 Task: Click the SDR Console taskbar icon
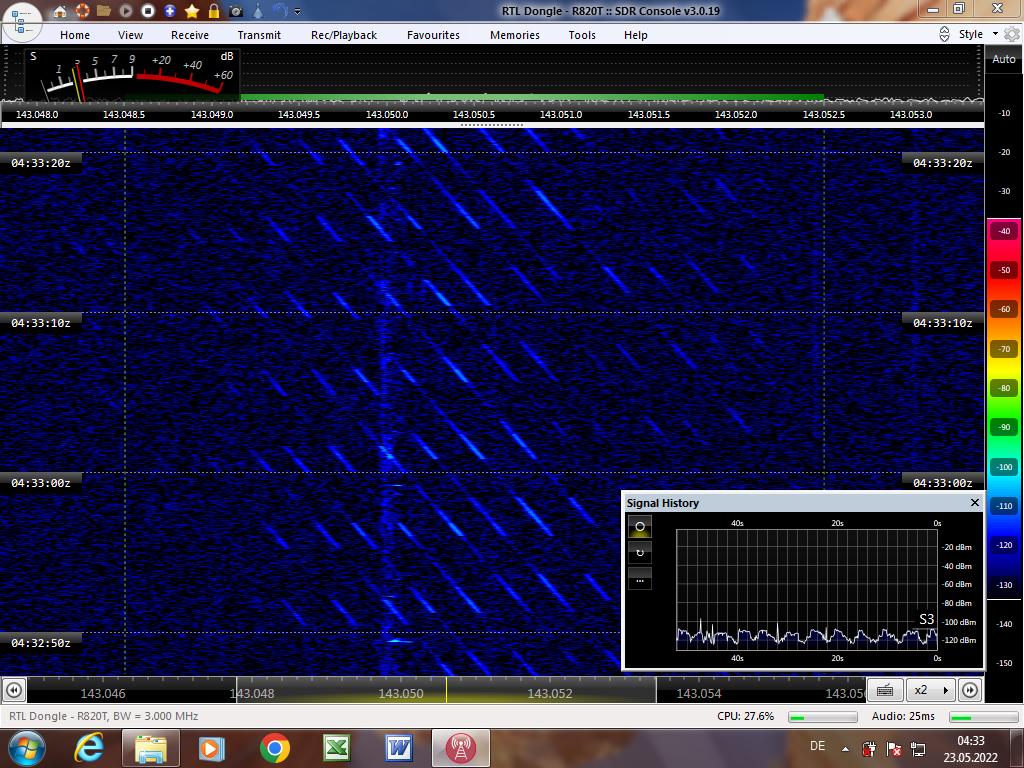tap(460, 748)
